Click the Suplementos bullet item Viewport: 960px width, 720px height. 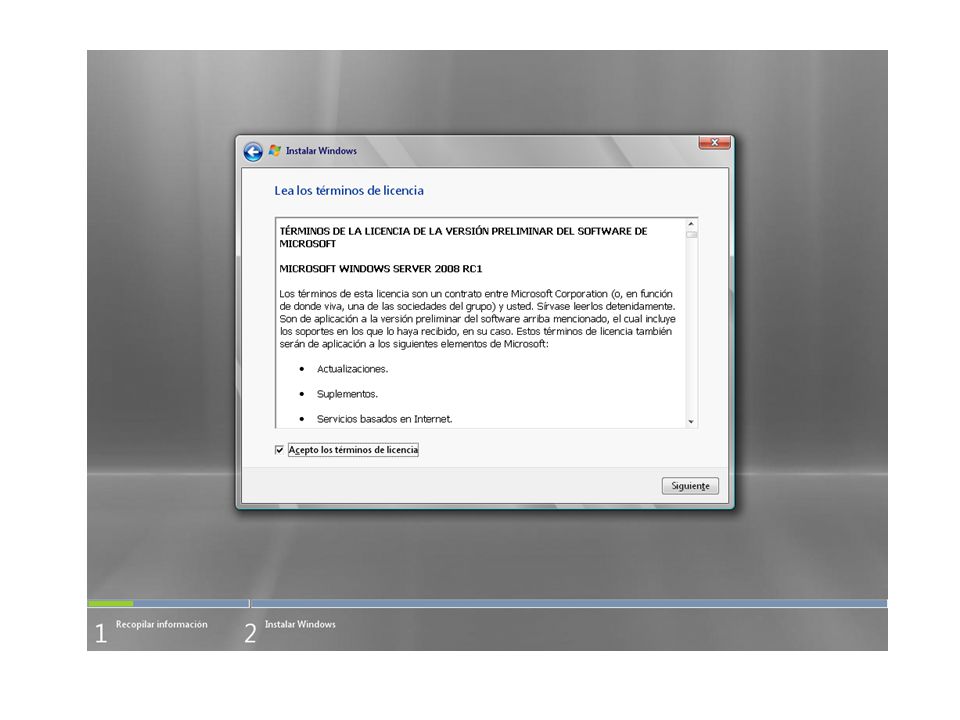tap(347, 394)
